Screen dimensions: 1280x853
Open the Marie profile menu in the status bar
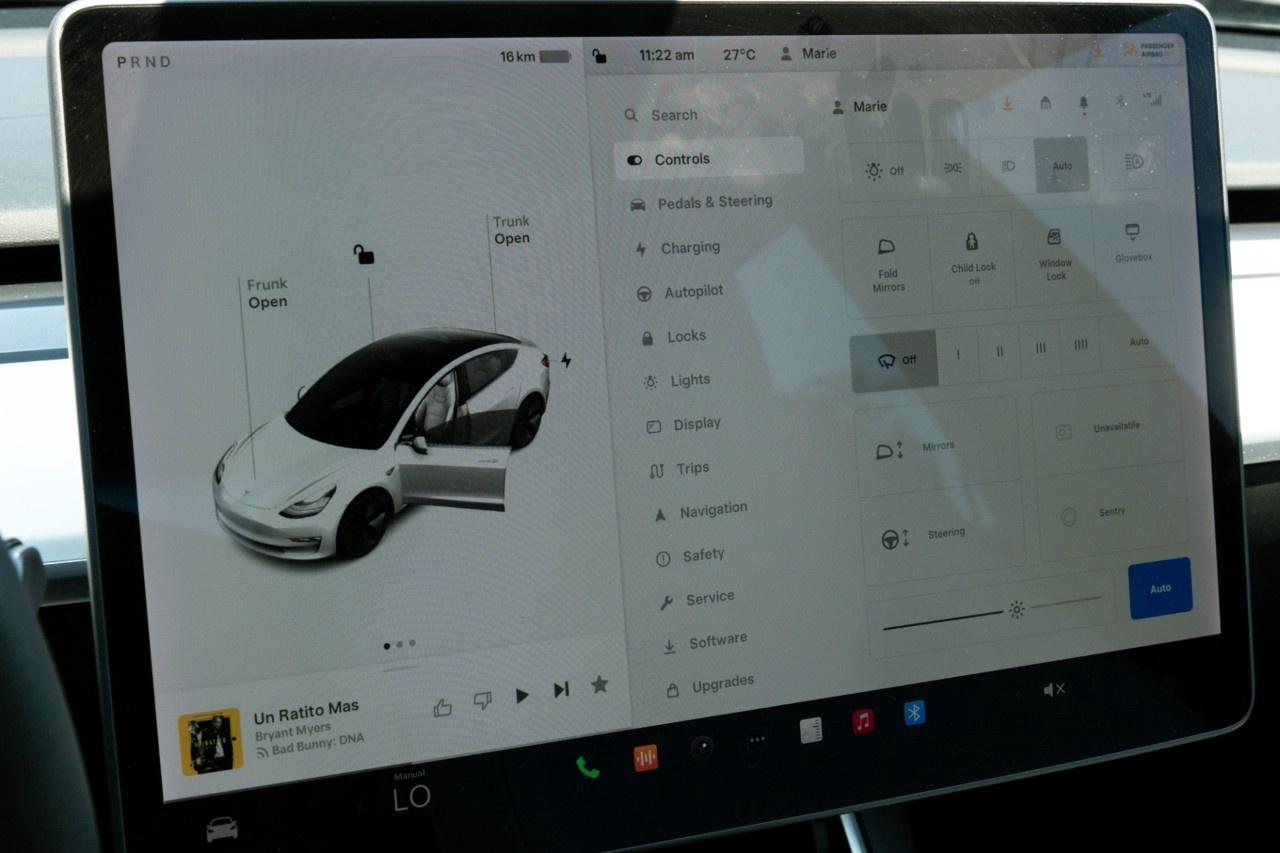pyautogui.click(x=809, y=53)
